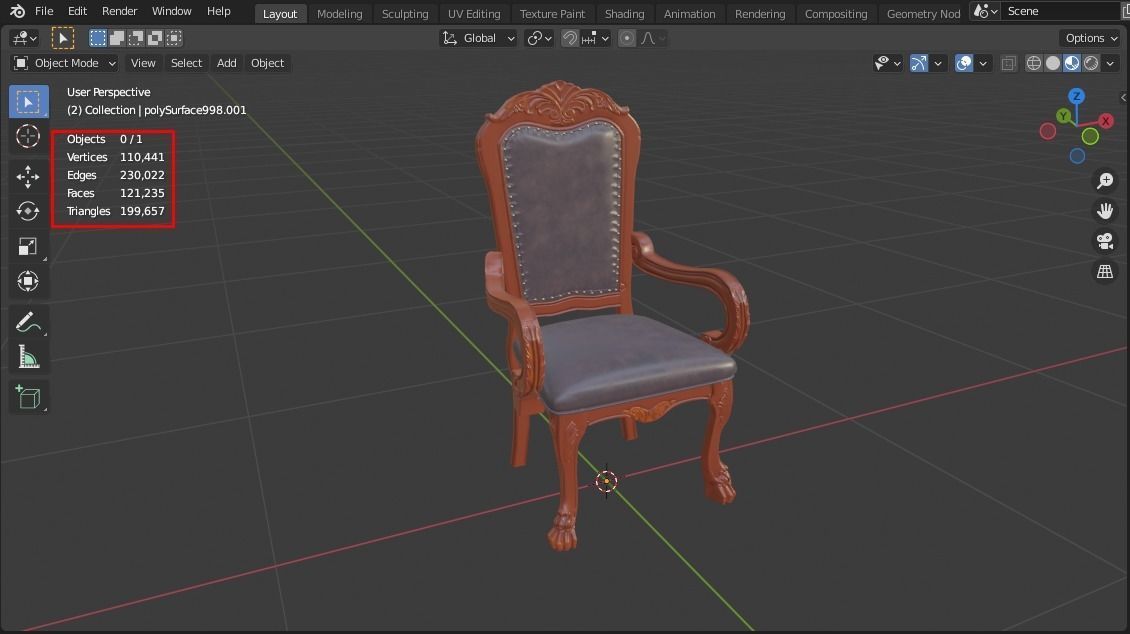Image resolution: width=1130 pixels, height=634 pixels.
Task: Expand the gizmo options arrow
Action: pos(938,63)
